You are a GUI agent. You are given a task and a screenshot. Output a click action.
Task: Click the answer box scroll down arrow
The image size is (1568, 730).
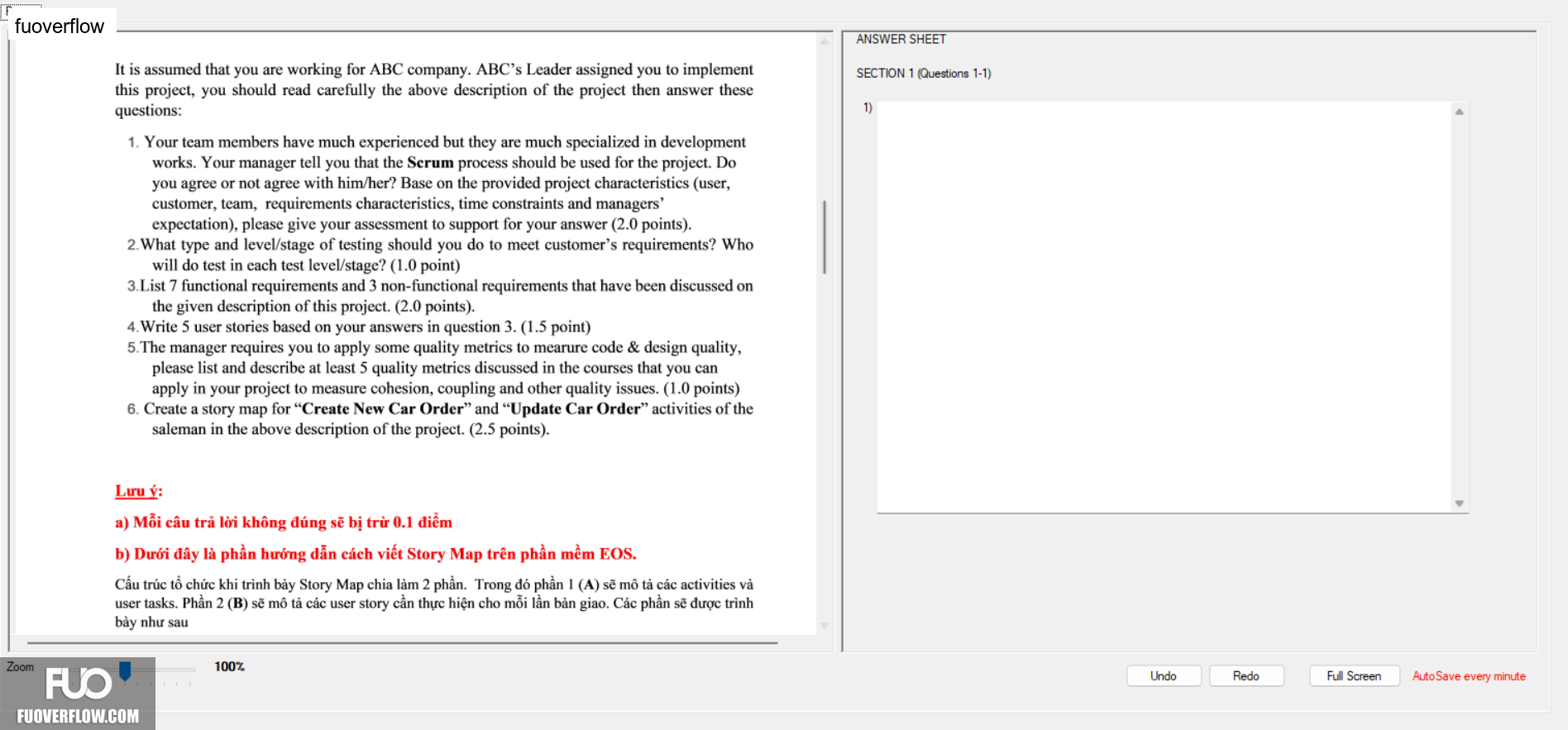point(1460,503)
